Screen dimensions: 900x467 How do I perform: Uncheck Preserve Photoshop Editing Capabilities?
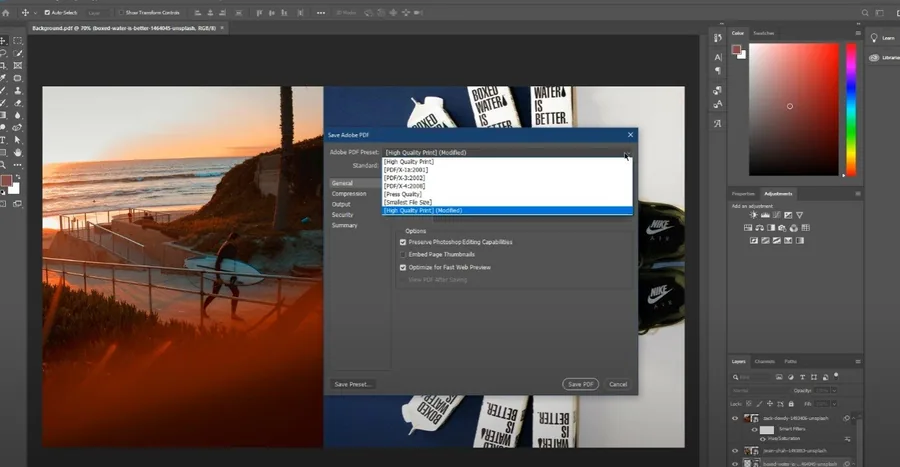tap(403, 242)
